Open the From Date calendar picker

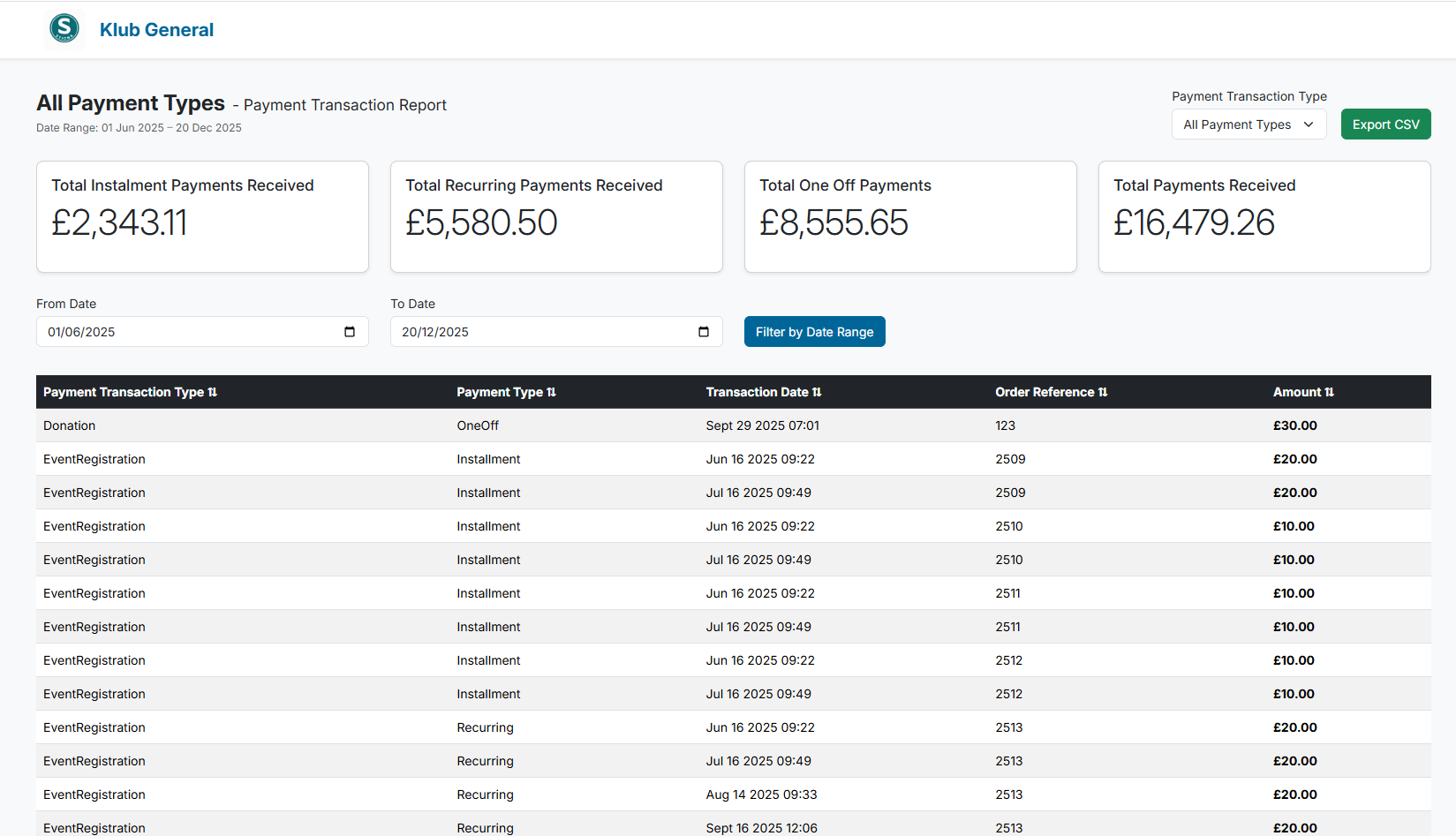350,331
